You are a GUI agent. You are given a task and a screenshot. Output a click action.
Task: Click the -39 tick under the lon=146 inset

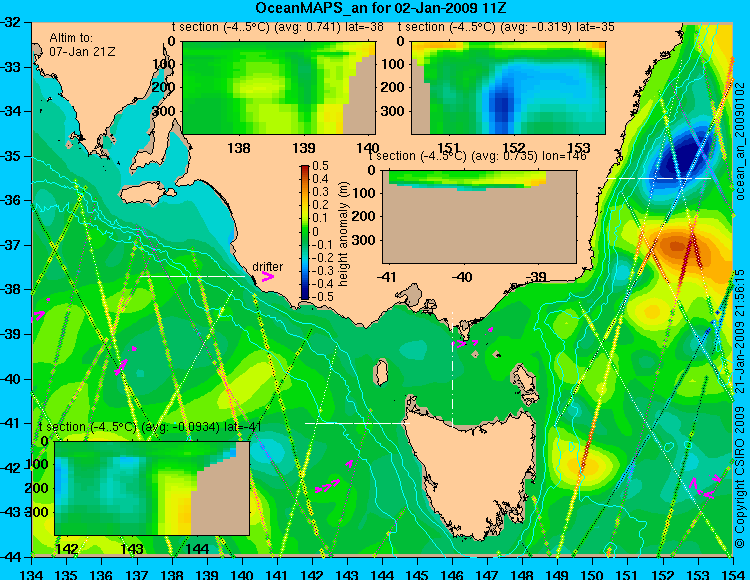tap(536, 277)
